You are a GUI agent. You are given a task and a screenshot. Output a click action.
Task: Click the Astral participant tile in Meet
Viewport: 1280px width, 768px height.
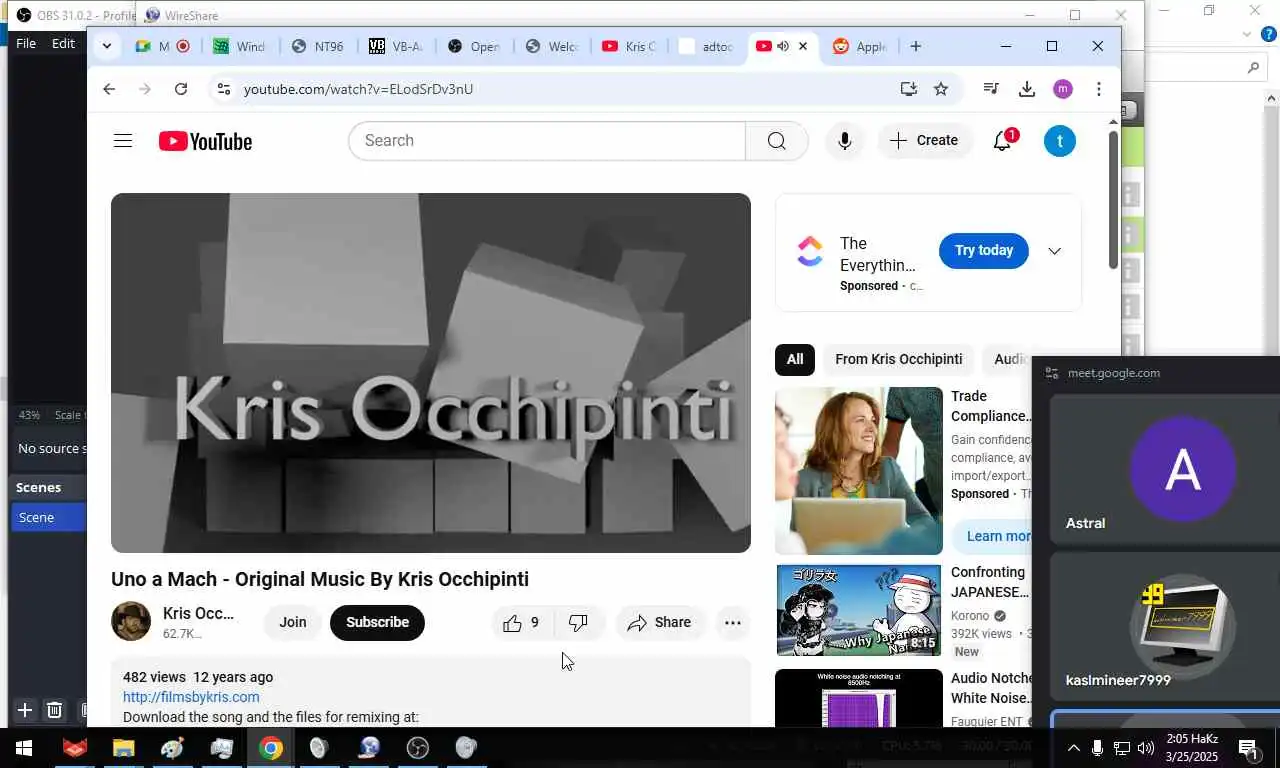[1165, 469]
